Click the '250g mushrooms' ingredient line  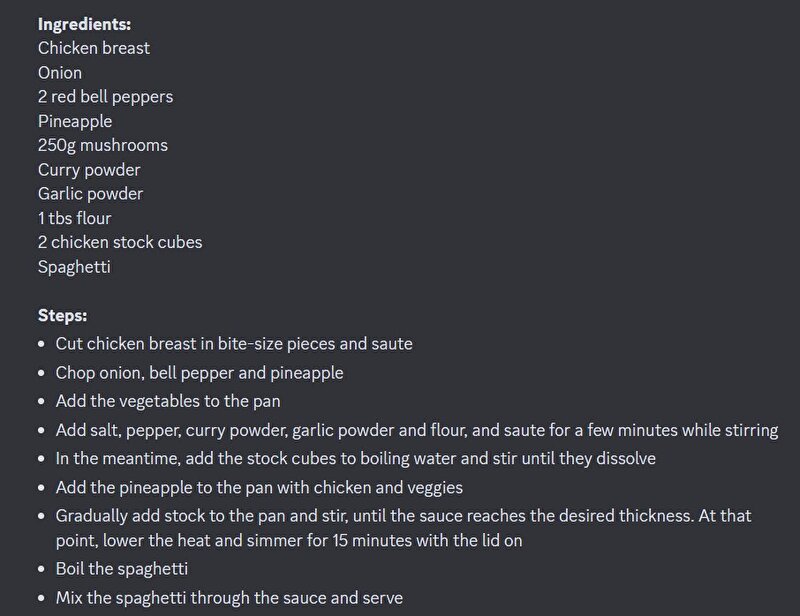click(103, 145)
